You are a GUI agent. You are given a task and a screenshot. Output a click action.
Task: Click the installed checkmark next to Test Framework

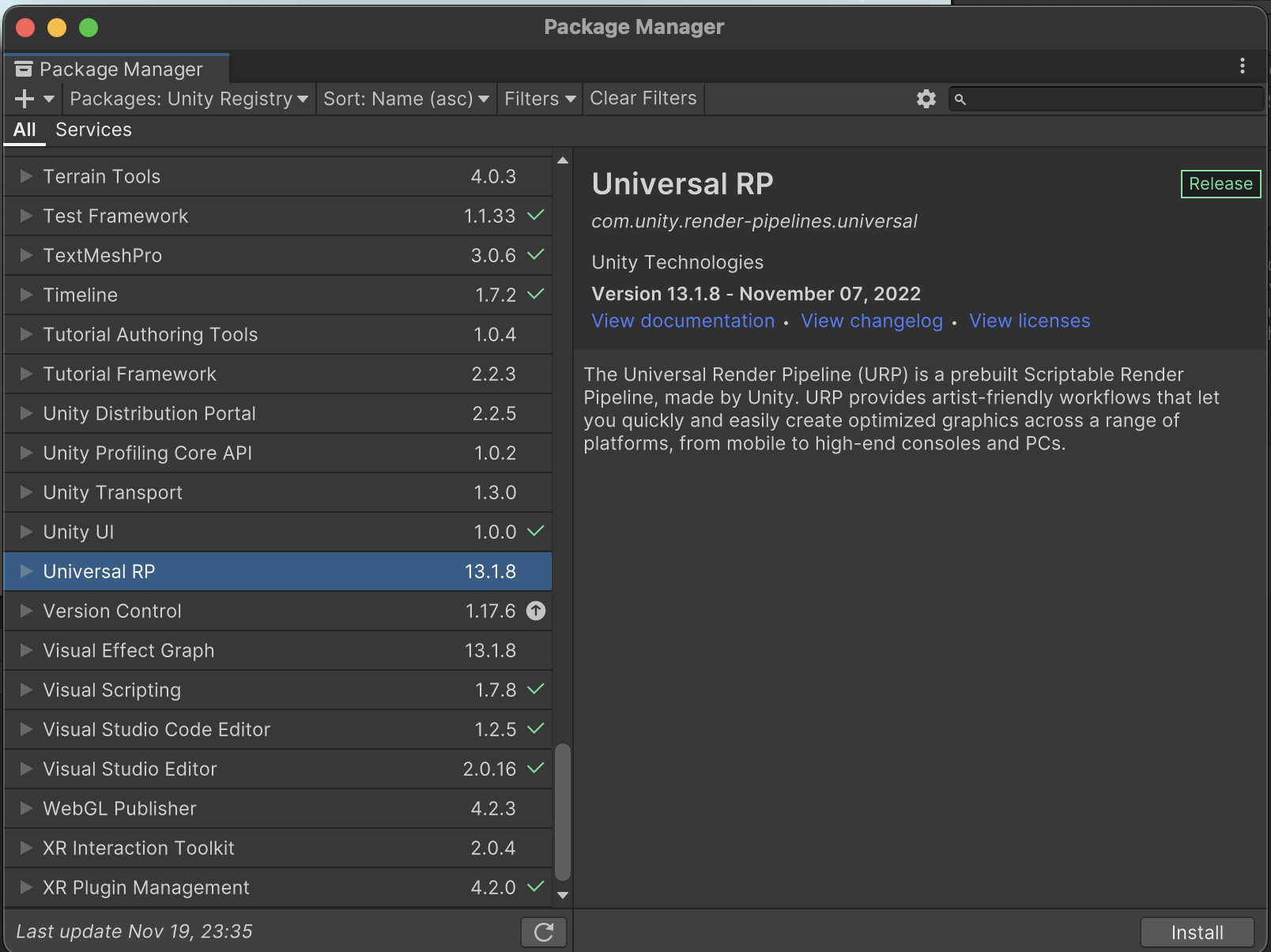pos(536,215)
